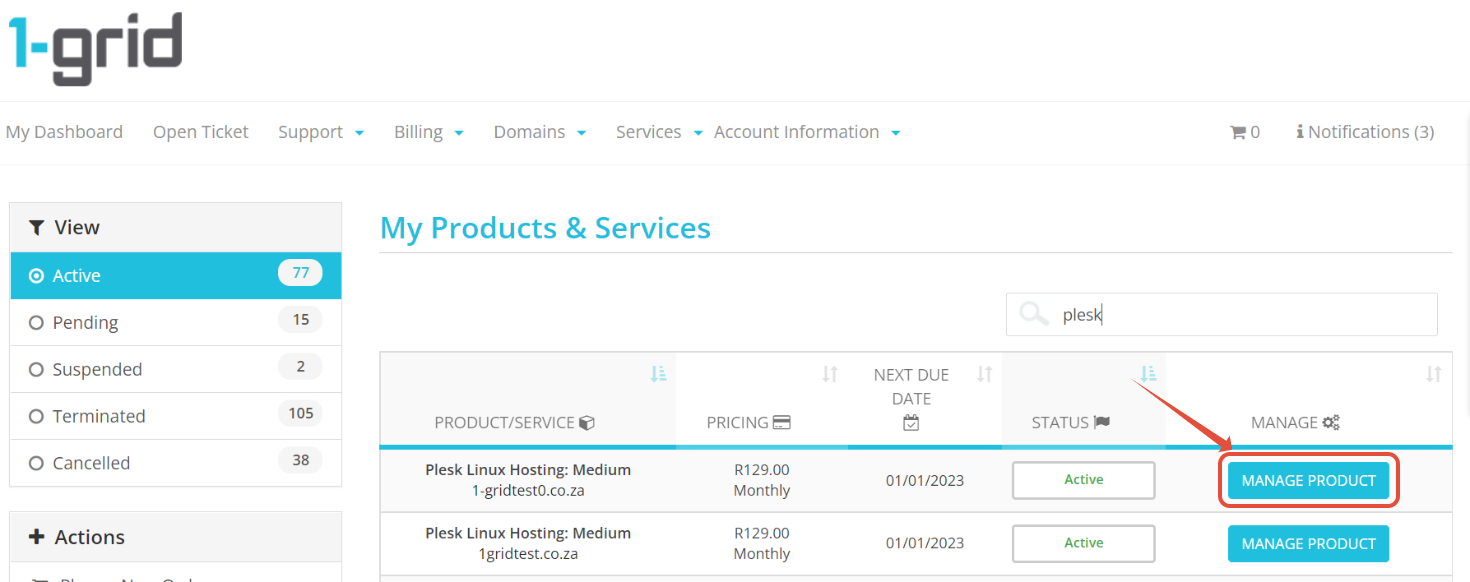Open Notifications (3) info icon

click(x=1300, y=132)
